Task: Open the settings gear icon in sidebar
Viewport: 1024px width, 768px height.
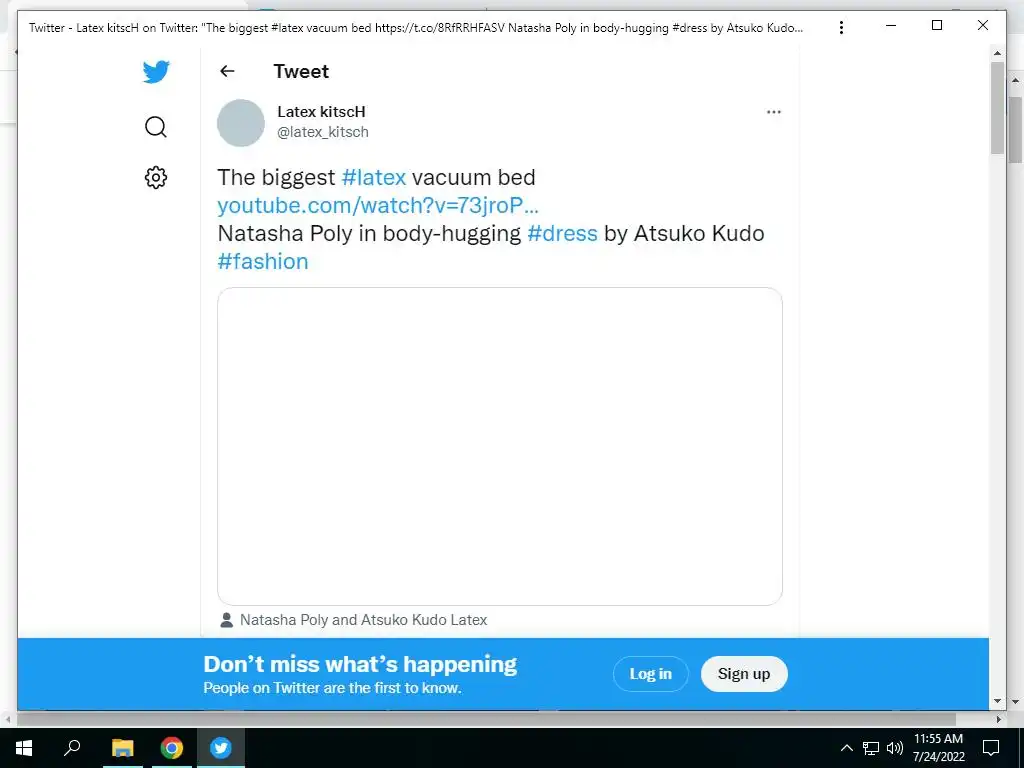Action: 156,178
